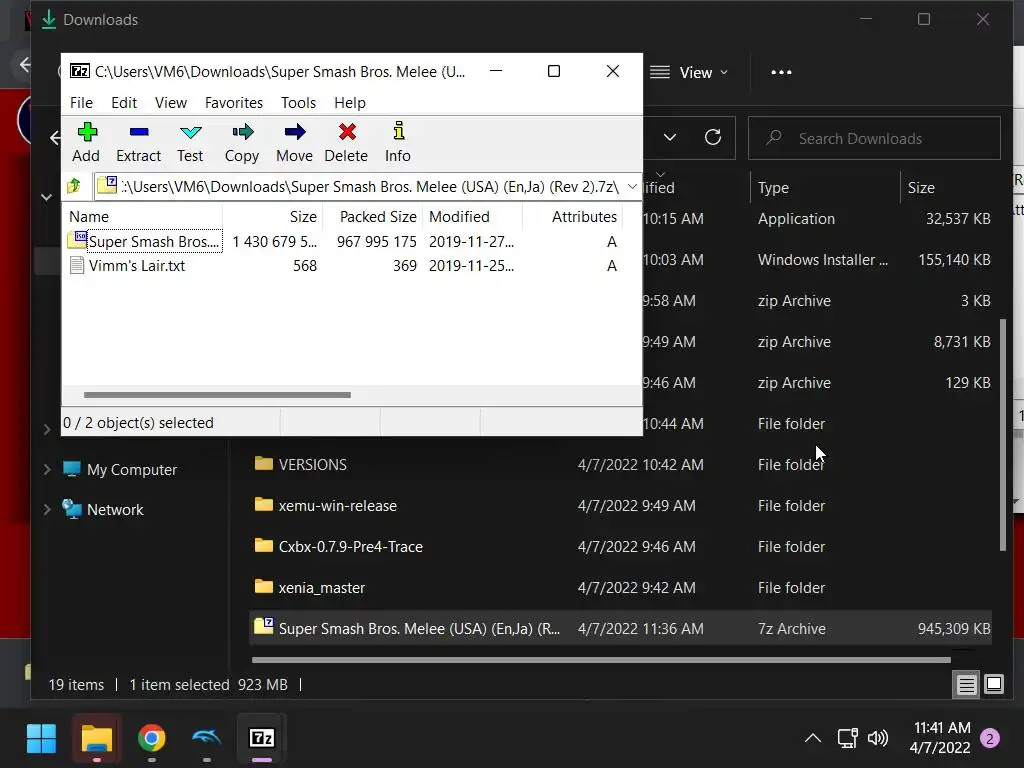Expand Explorer address bar history dropdown
The image size is (1024, 768).
669,137
